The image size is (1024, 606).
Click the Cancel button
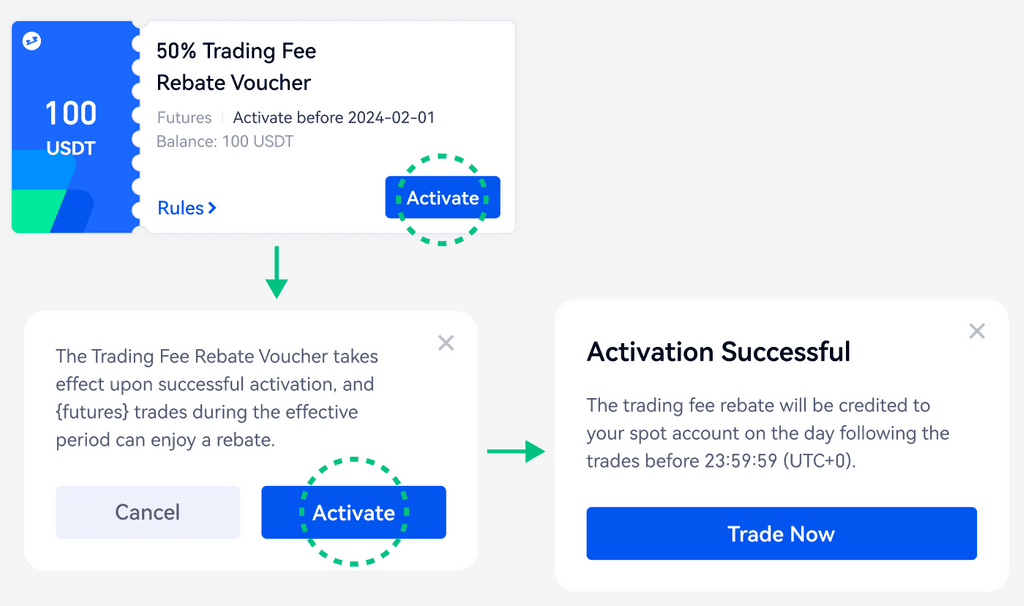147,512
